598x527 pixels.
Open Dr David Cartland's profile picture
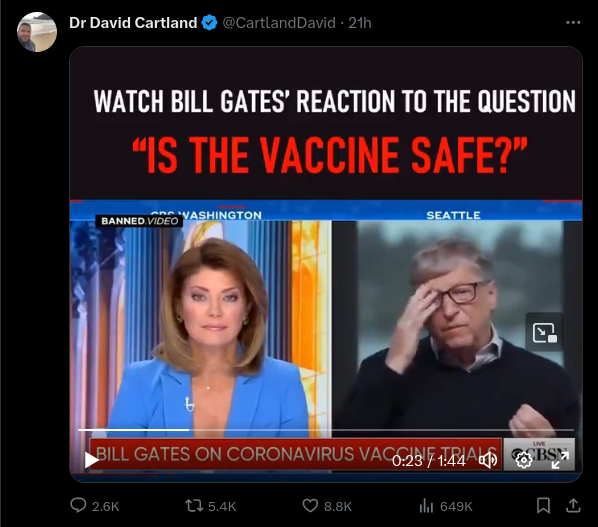point(37,32)
